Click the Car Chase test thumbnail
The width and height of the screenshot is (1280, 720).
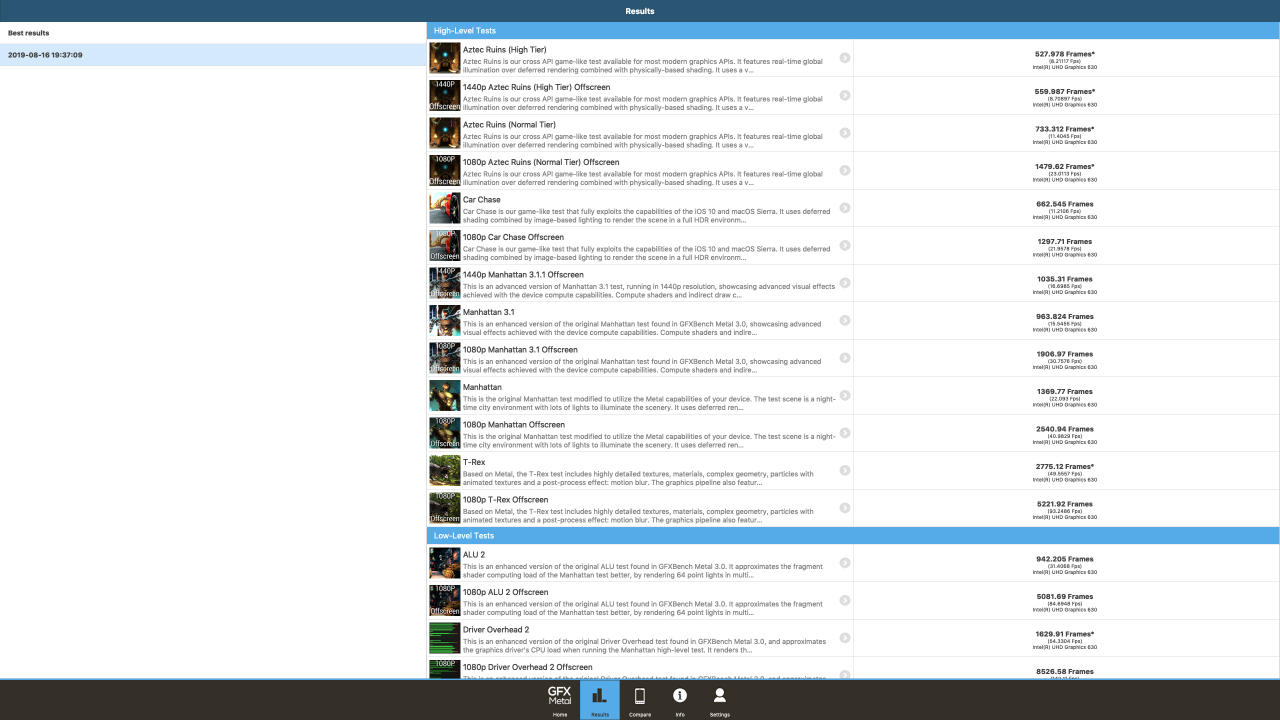point(445,208)
